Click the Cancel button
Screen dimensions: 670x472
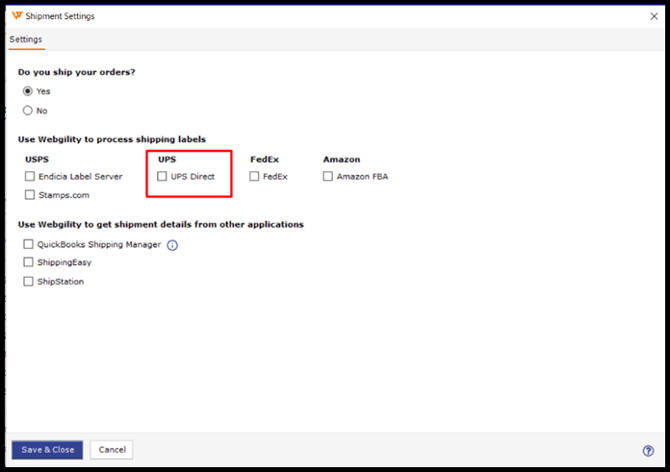click(112, 450)
